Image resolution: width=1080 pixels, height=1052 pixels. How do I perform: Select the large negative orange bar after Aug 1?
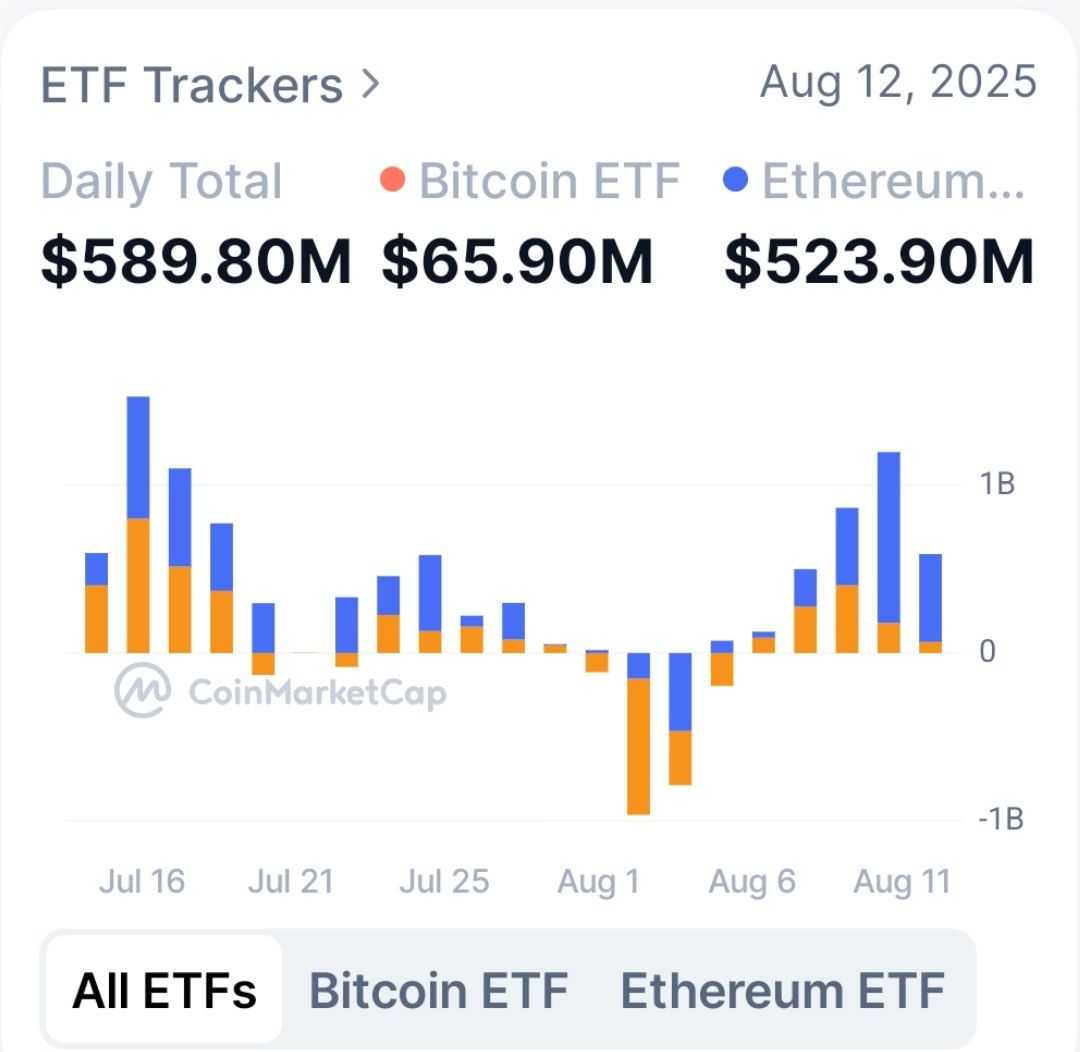tap(638, 745)
